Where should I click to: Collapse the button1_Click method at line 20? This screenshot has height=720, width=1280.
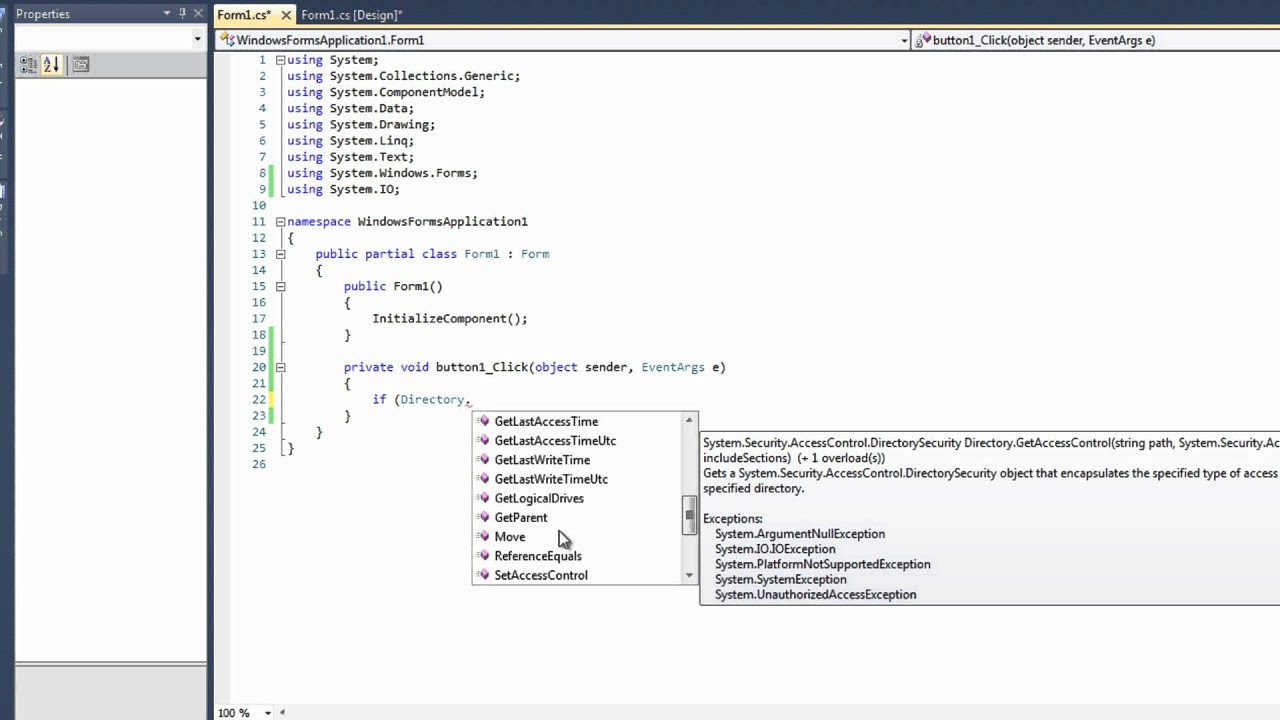click(280, 367)
